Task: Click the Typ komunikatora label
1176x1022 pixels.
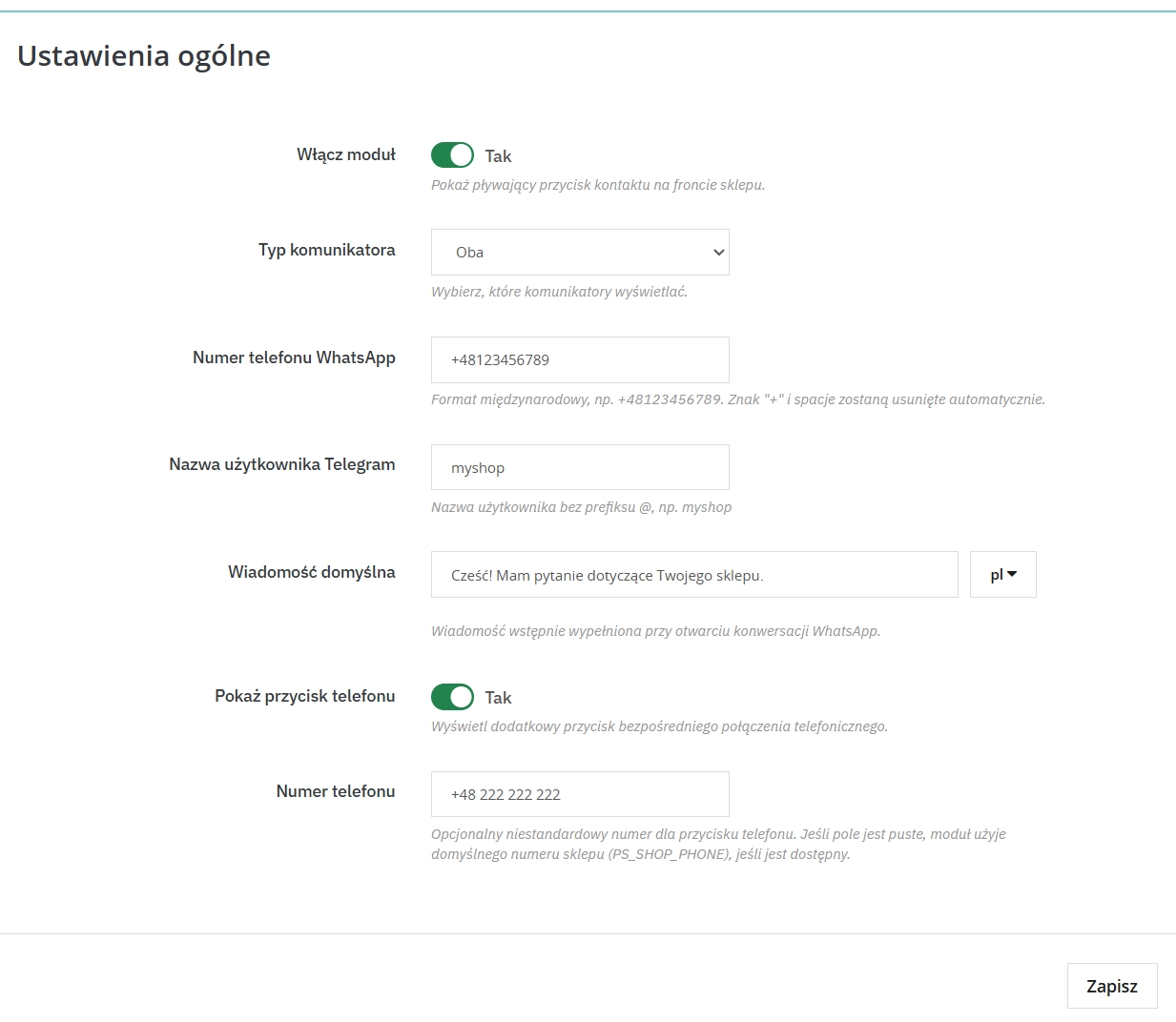Action: 326,250
